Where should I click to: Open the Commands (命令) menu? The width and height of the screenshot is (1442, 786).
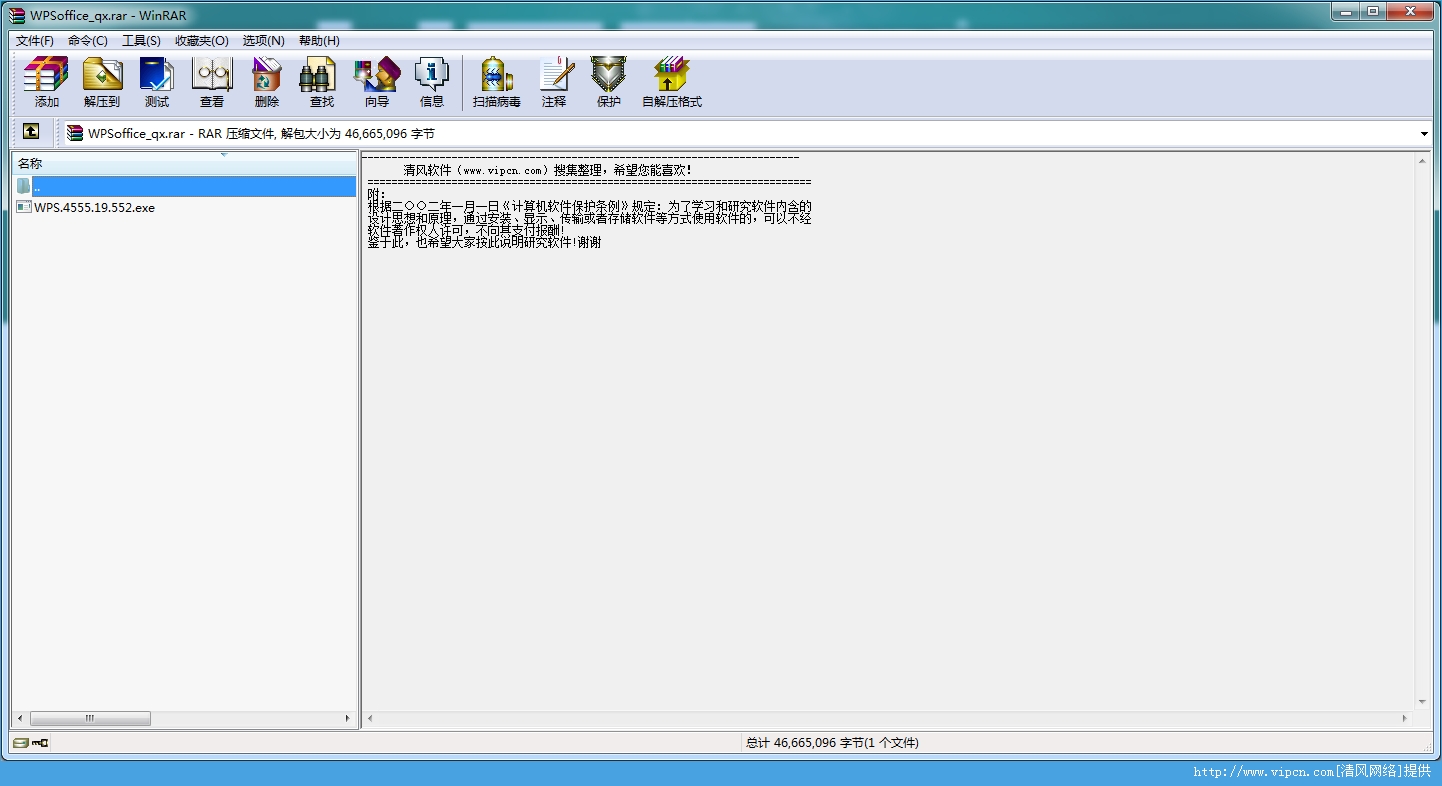pyautogui.click(x=88, y=40)
